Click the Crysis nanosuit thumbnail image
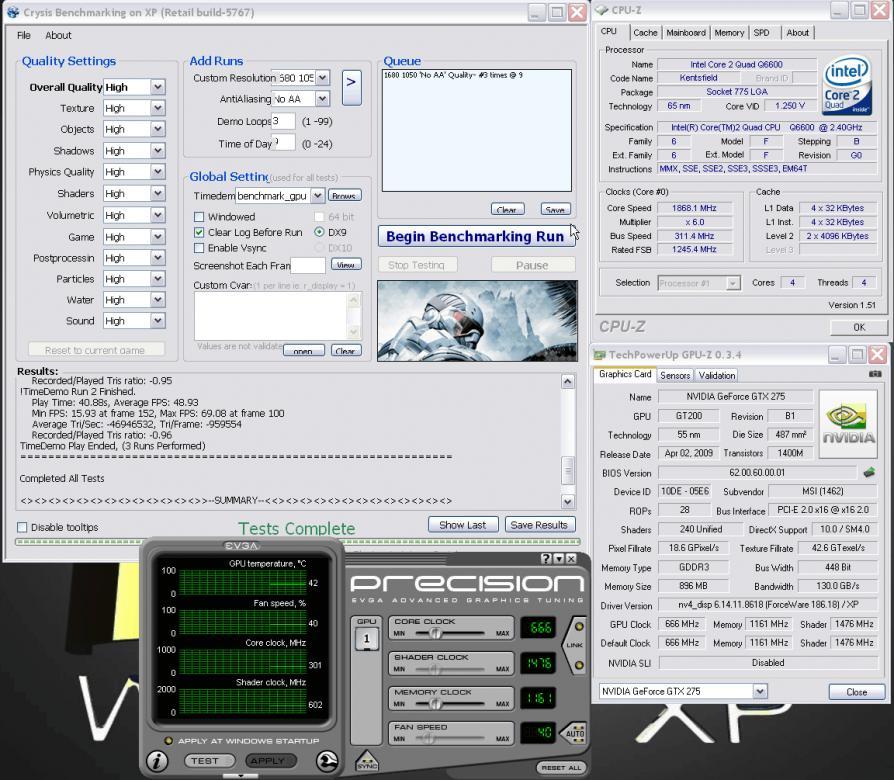Screen dimensions: 894x780 tap(477, 320)
